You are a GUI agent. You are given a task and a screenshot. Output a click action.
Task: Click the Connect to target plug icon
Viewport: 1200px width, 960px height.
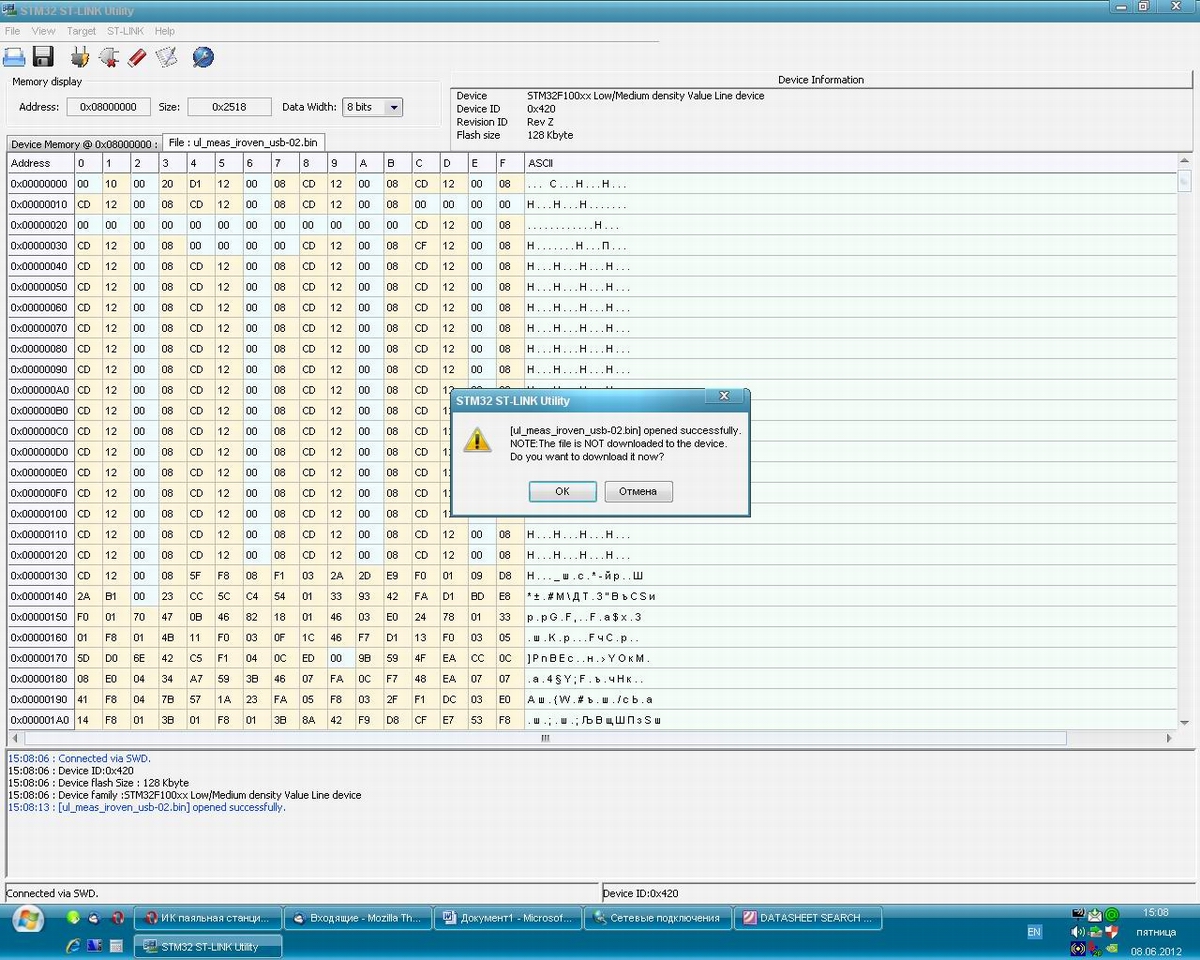click(x=80, y=57)
